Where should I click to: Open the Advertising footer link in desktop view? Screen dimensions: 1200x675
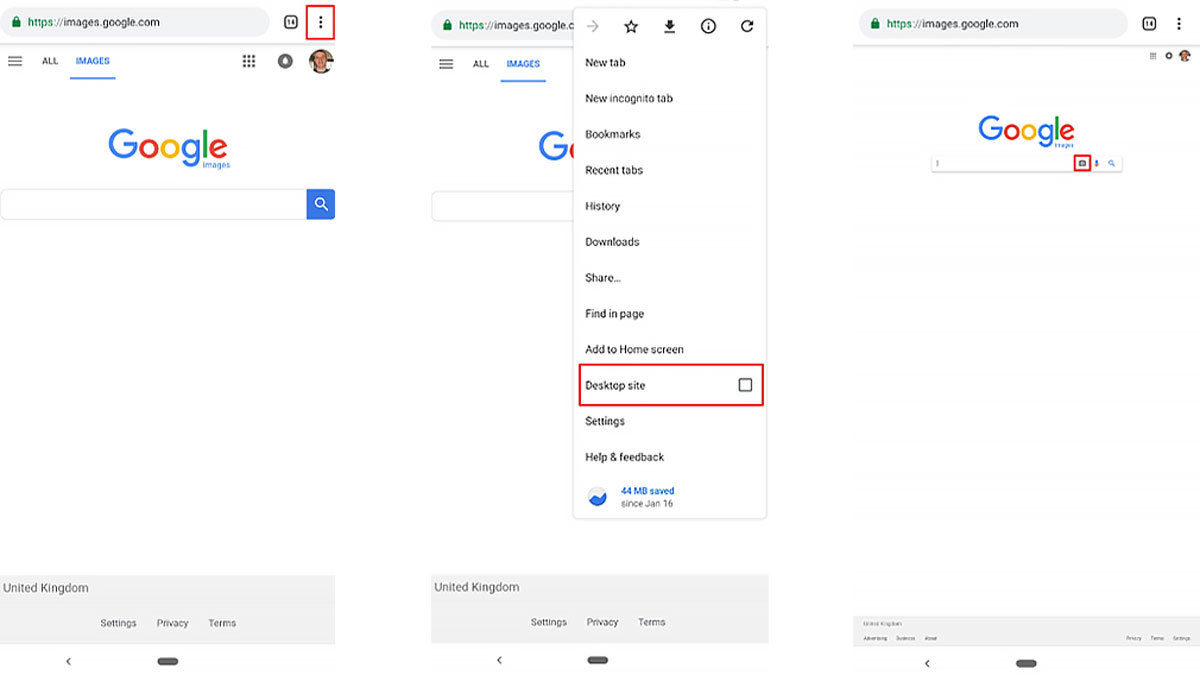point(873,638)
